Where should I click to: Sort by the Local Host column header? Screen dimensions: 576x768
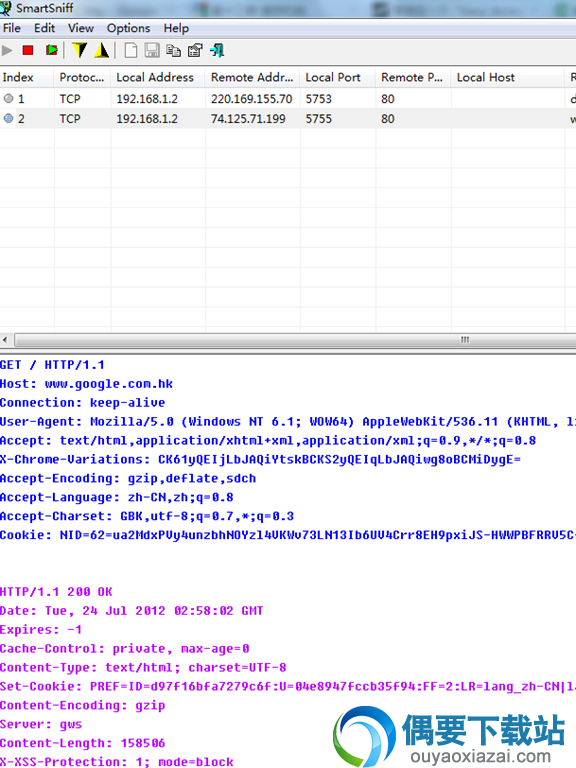pyautogui.click(x=508, y=77)
